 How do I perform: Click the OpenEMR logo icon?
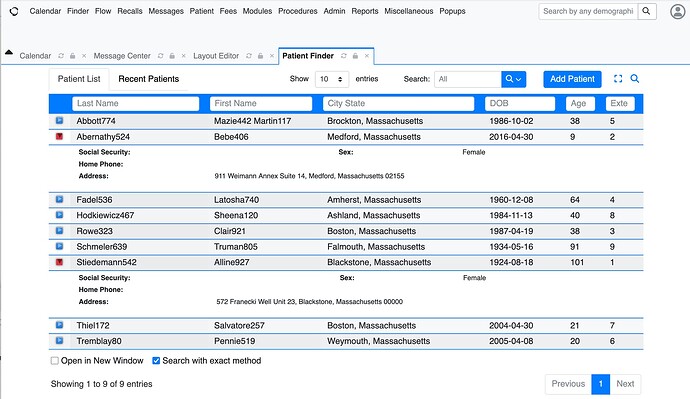pos(14,11)
